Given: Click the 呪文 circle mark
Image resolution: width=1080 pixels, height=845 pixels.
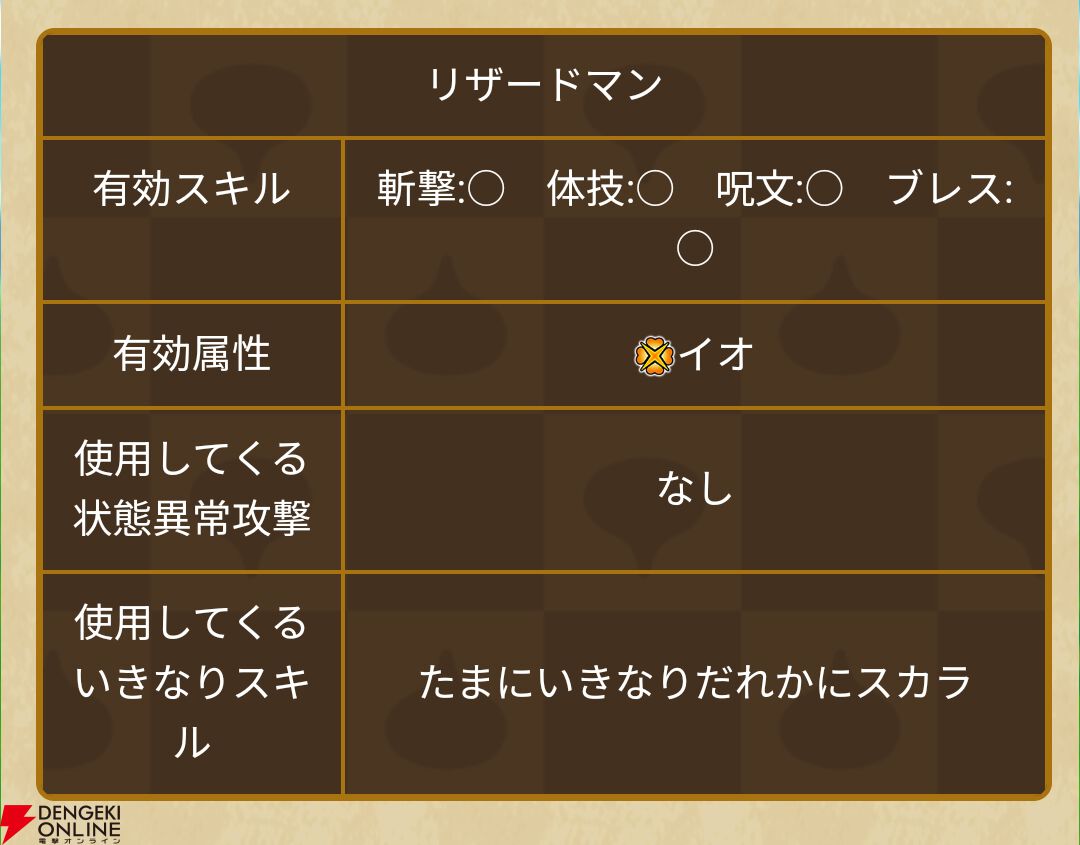Looking at the screenshot, I should tap(824, 189).
